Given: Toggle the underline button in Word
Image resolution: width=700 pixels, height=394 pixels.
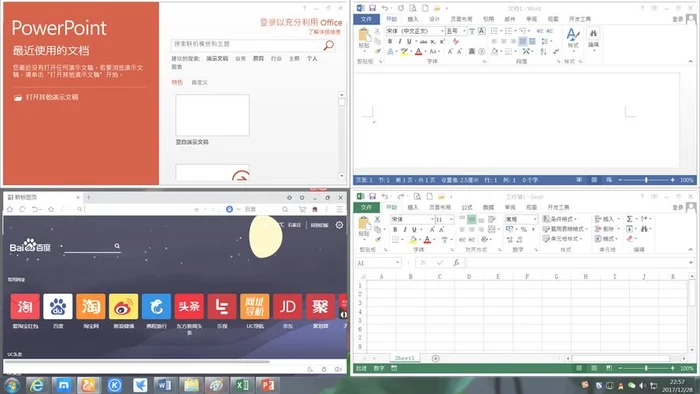Looking at the screenshot, I should coord(409,41).
